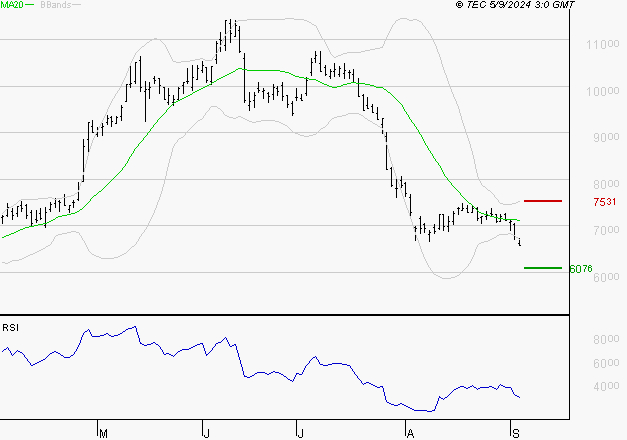Click the RSI 8000 axis label

point(606,339)
